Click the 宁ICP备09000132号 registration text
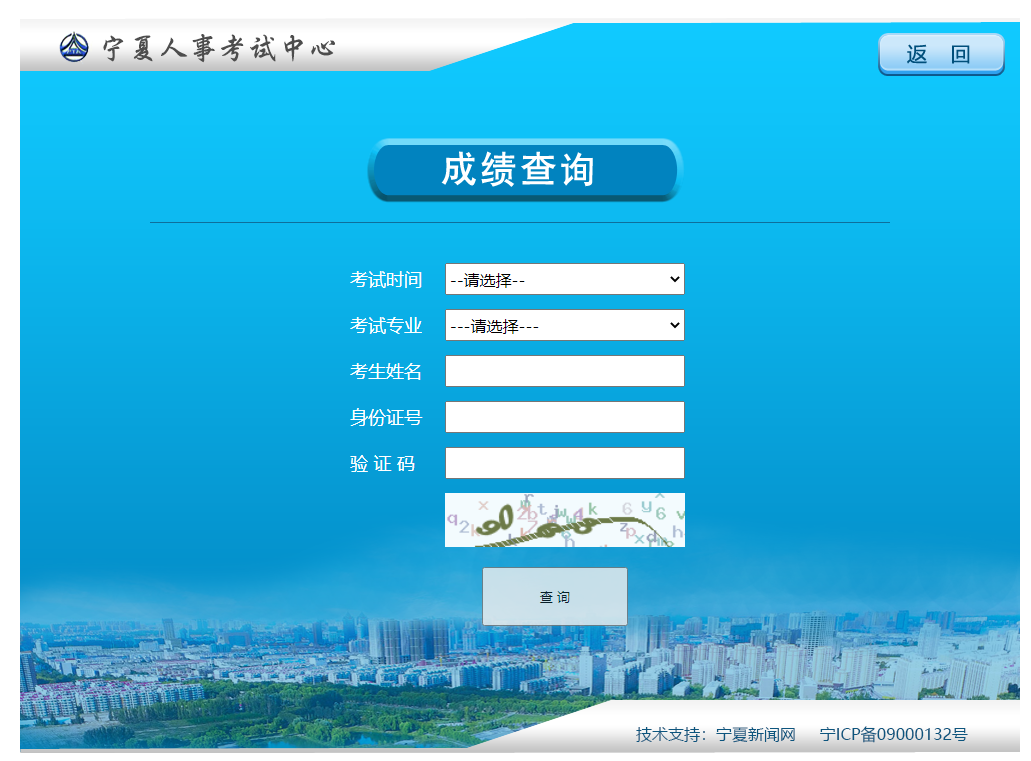 (893, 735)
